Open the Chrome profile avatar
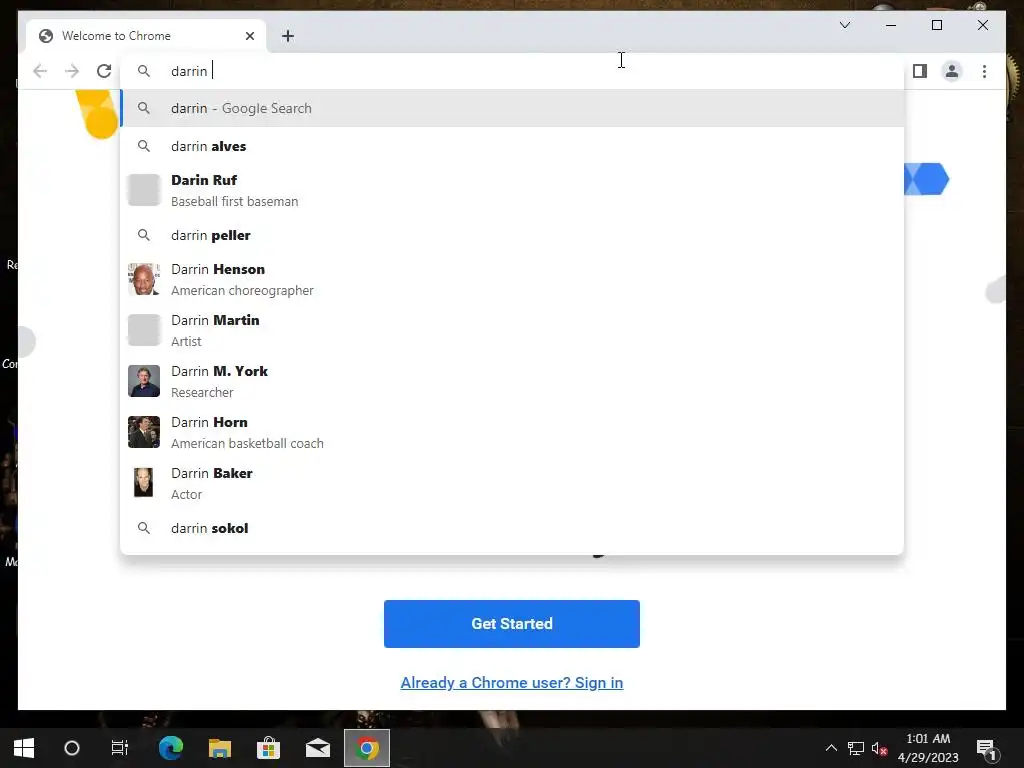 click(x=952, y=71)
